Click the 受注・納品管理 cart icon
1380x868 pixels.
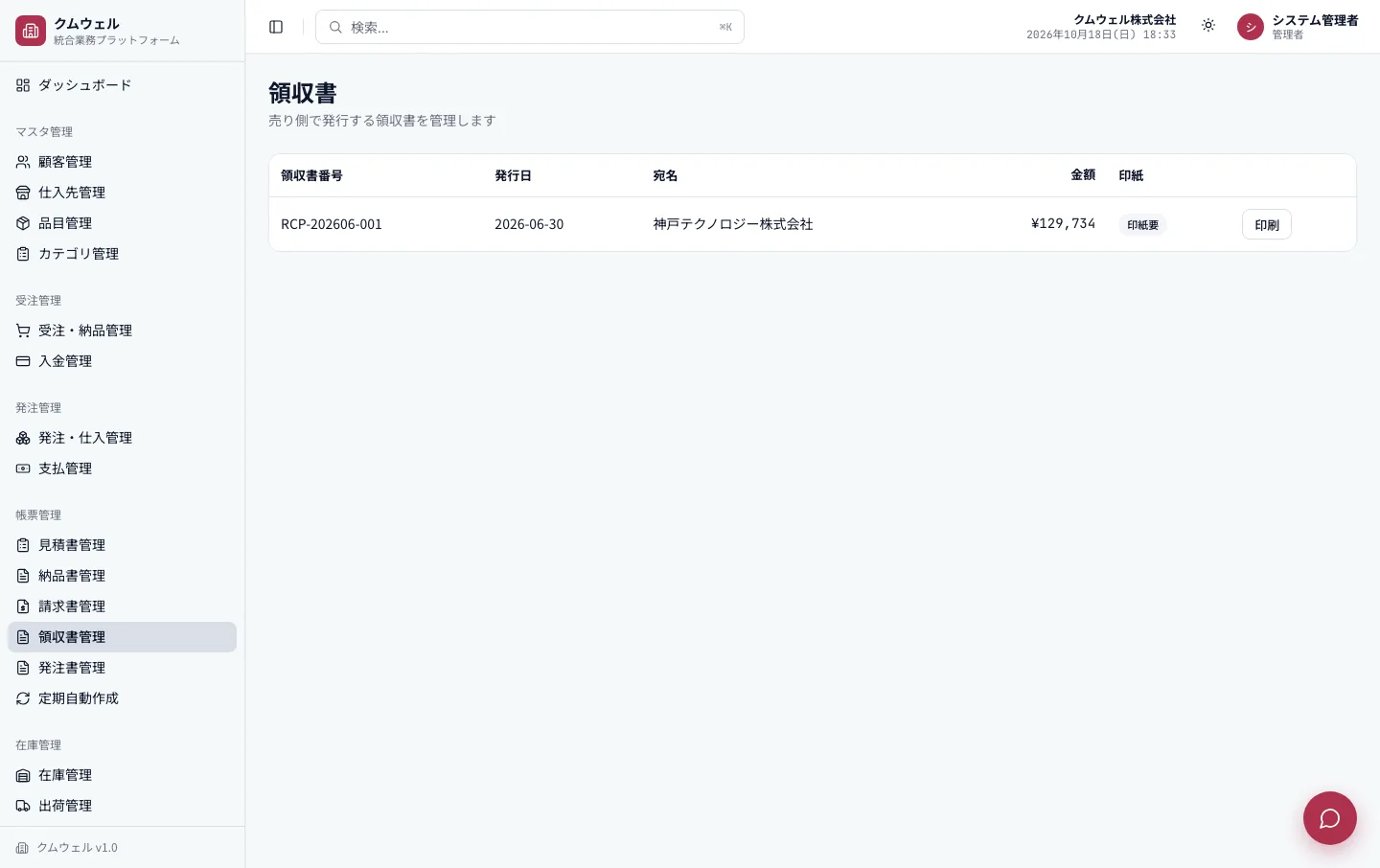(23, 331)
